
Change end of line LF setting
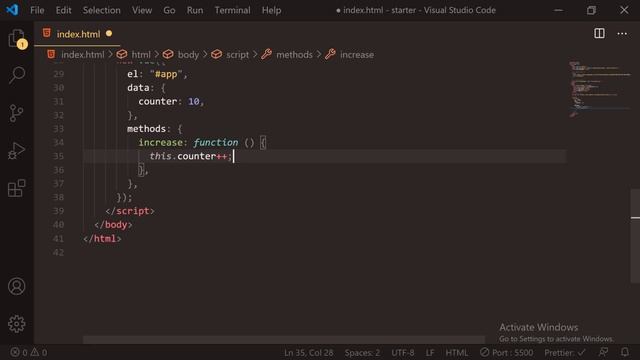click(430, 352)
